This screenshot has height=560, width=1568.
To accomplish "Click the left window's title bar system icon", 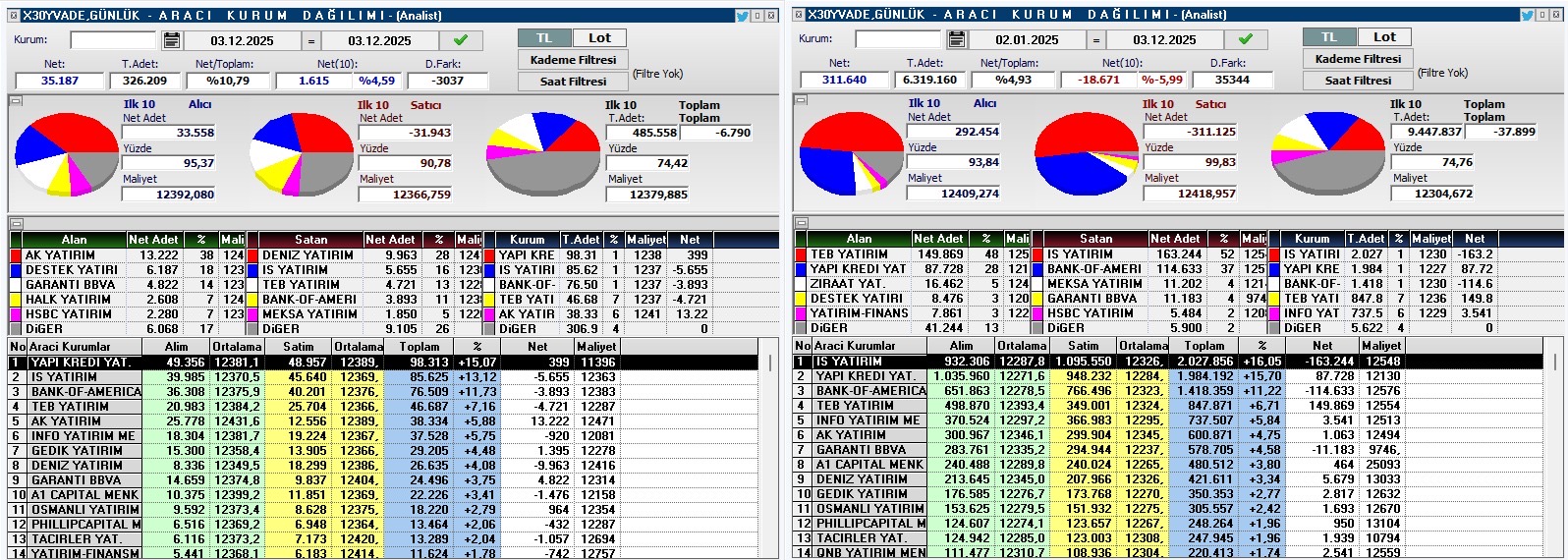I will coord(14,16).
